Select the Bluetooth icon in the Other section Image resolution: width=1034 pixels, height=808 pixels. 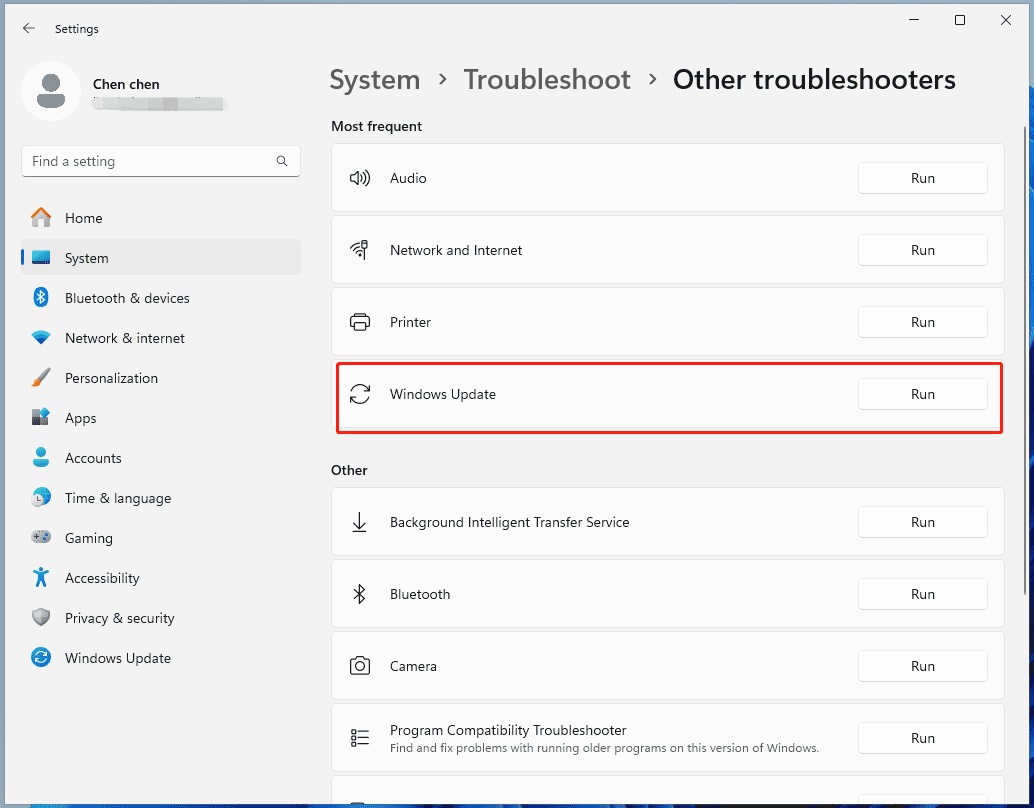pyautogui.click(x=360, y=594)
